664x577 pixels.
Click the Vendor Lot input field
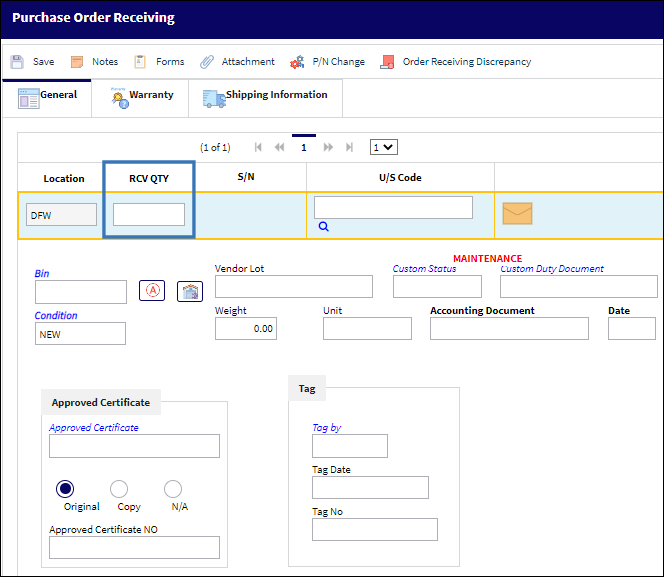[294, 287]
